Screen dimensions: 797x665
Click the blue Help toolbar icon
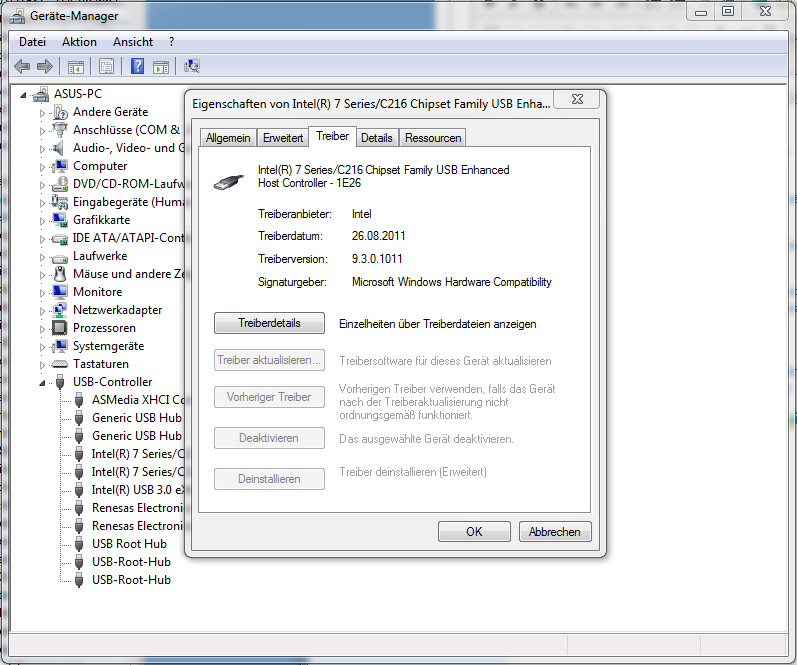tap(137, 66)
